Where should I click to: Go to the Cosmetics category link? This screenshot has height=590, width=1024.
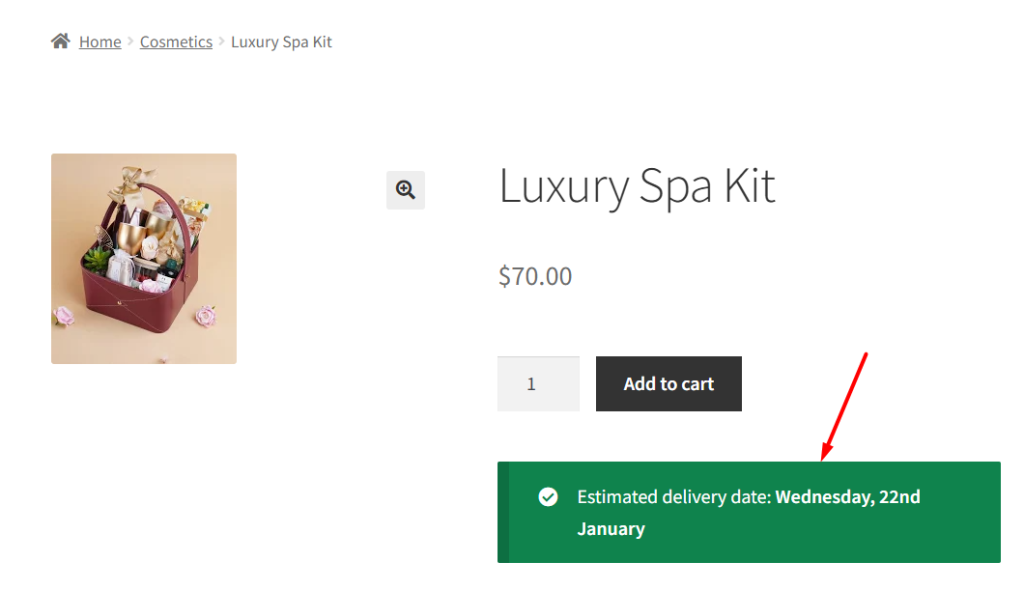176,42
